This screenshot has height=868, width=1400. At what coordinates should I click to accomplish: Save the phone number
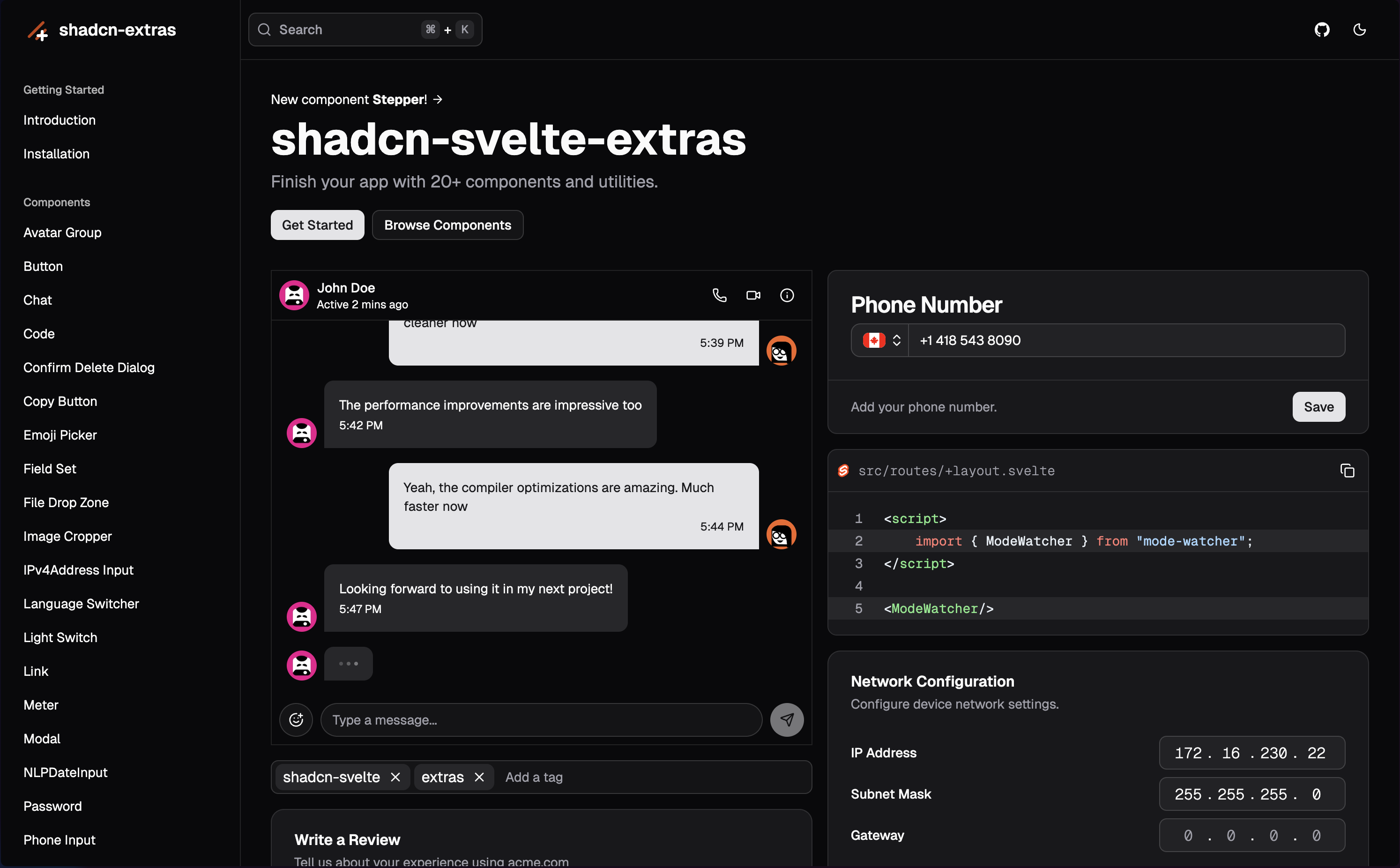click(1318, 407)
